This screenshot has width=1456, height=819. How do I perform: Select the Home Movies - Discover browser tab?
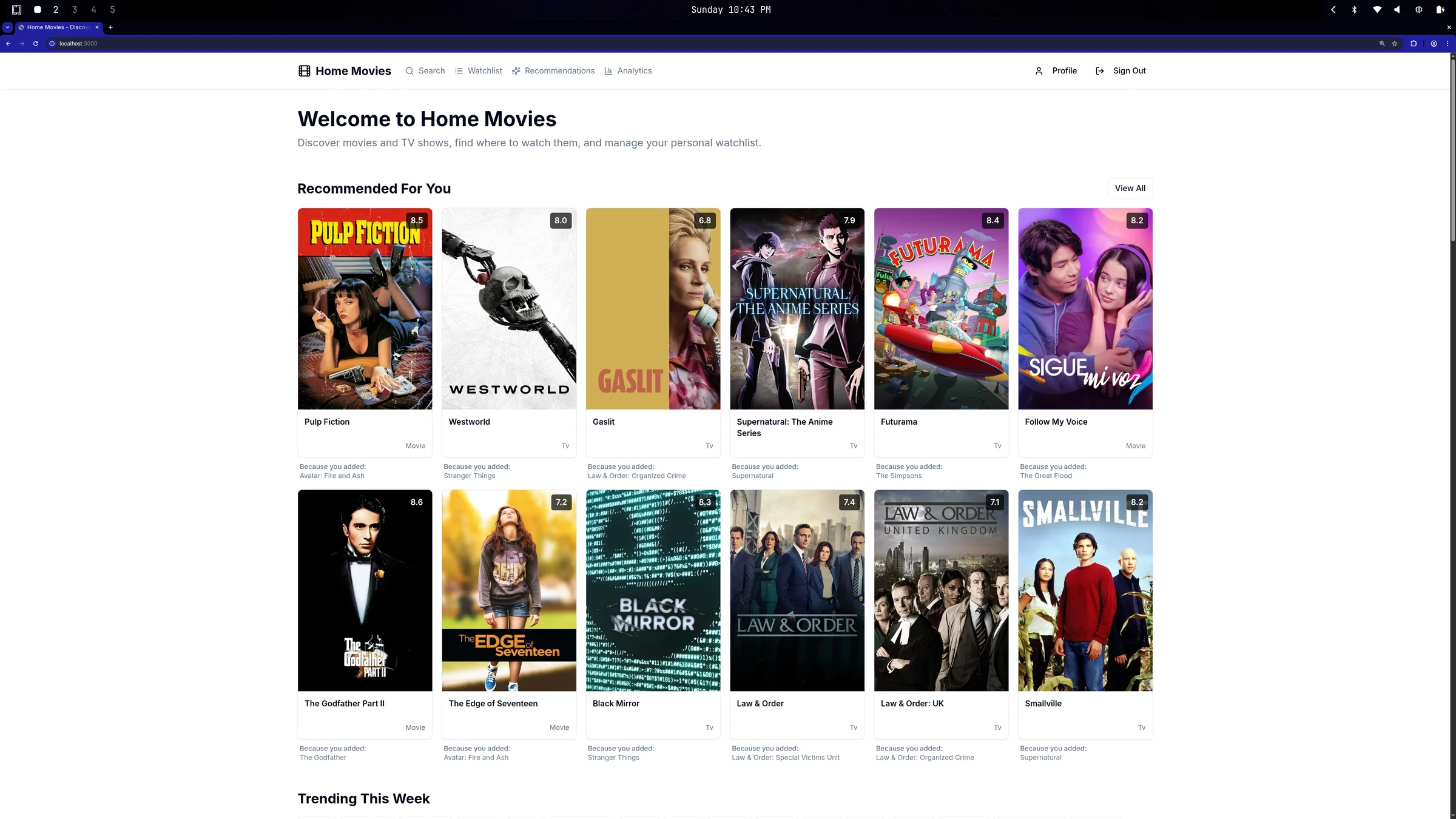point(59,27)
